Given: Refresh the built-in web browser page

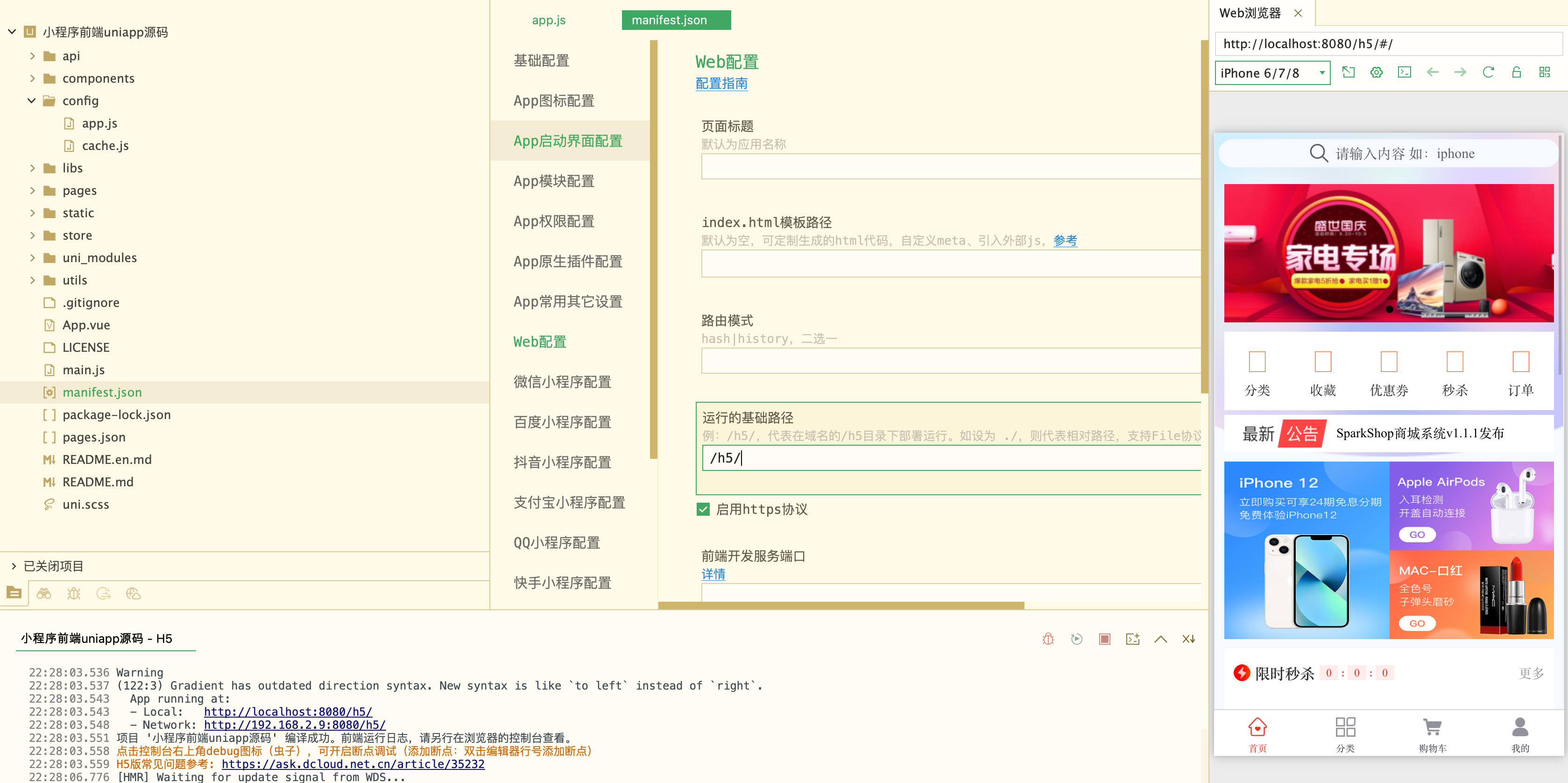Looking at the screenshot, I should (x=1488, y=72).
